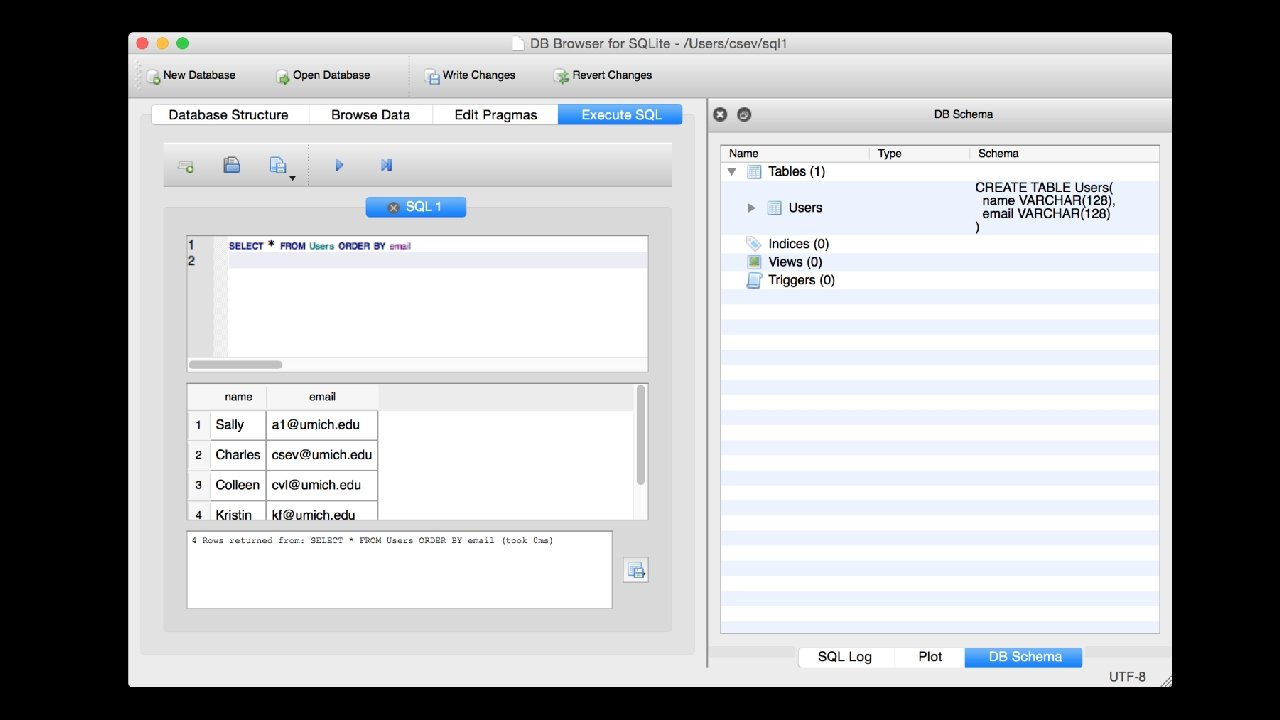This screenshot has width=1280, height=720.
Task: Click the DB Schema panel float icon
Action: pyautogui.click(x=744, y=115)
